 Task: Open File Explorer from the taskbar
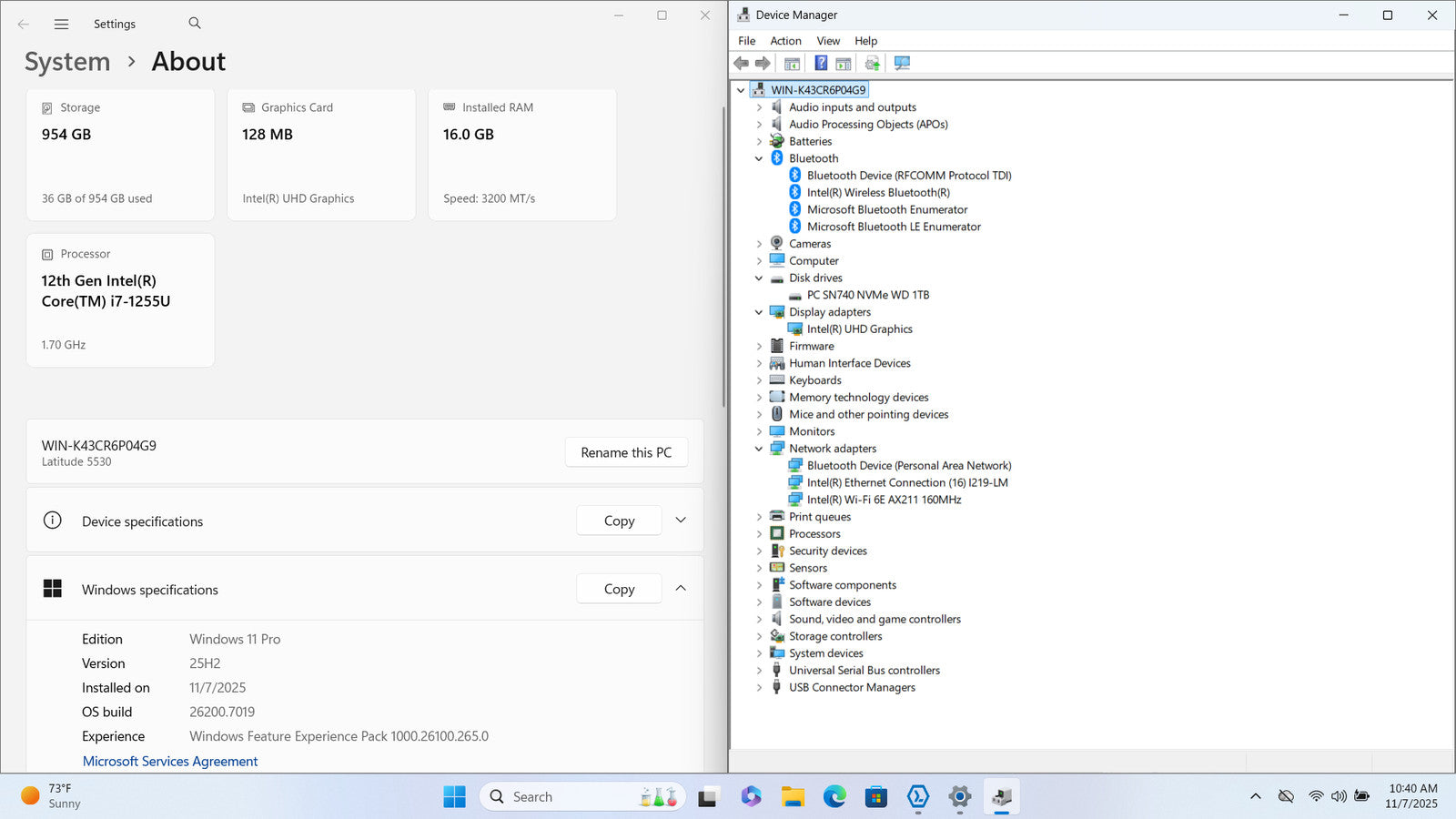click(792, 797)
